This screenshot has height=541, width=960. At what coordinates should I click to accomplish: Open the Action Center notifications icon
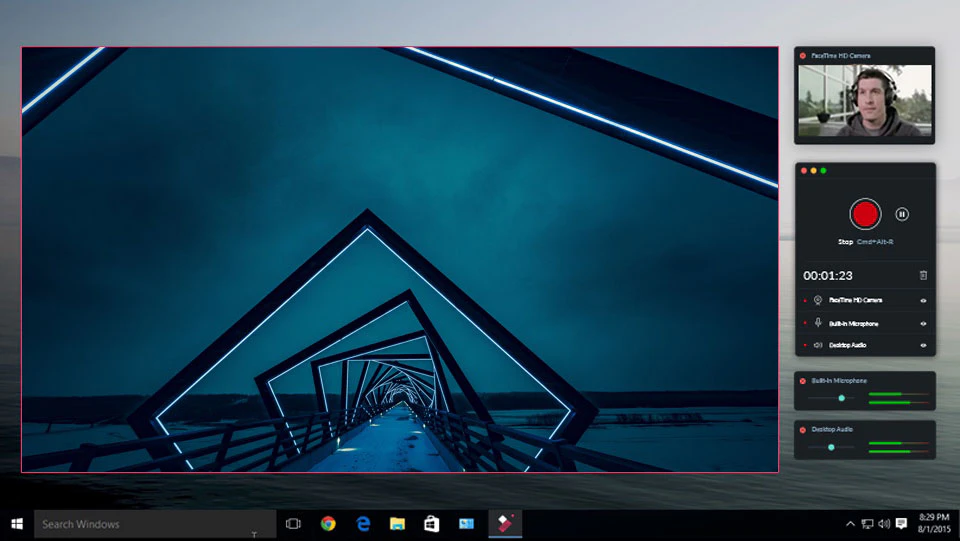(x=901, y=524)
